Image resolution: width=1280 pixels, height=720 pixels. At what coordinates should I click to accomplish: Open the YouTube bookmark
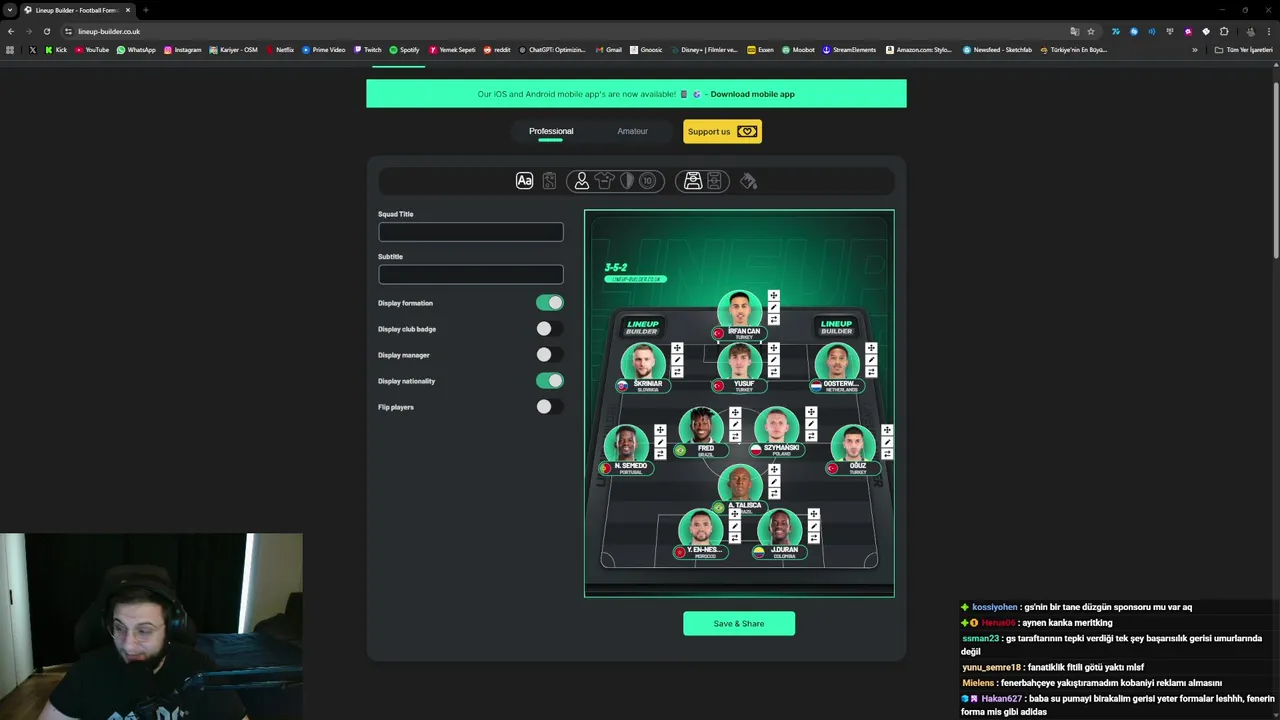click(92, 49)
